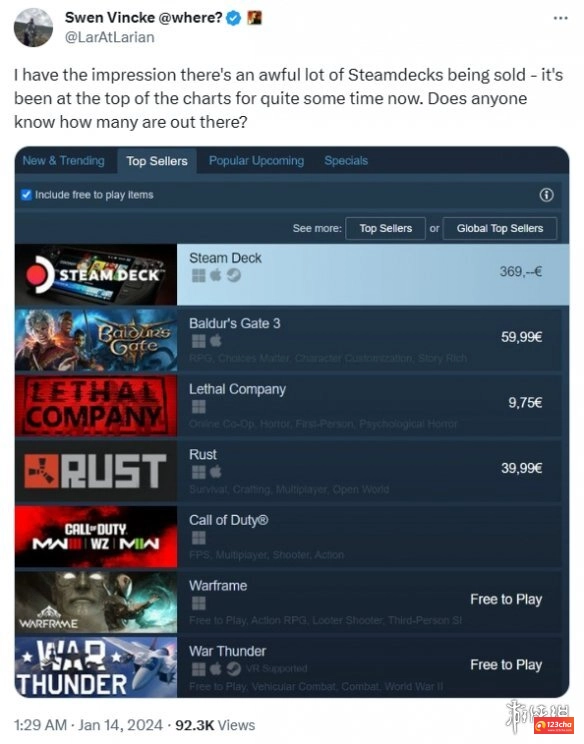
Task: Click Swen Vincke's profile avatar
Action: [x=33, y=27]
